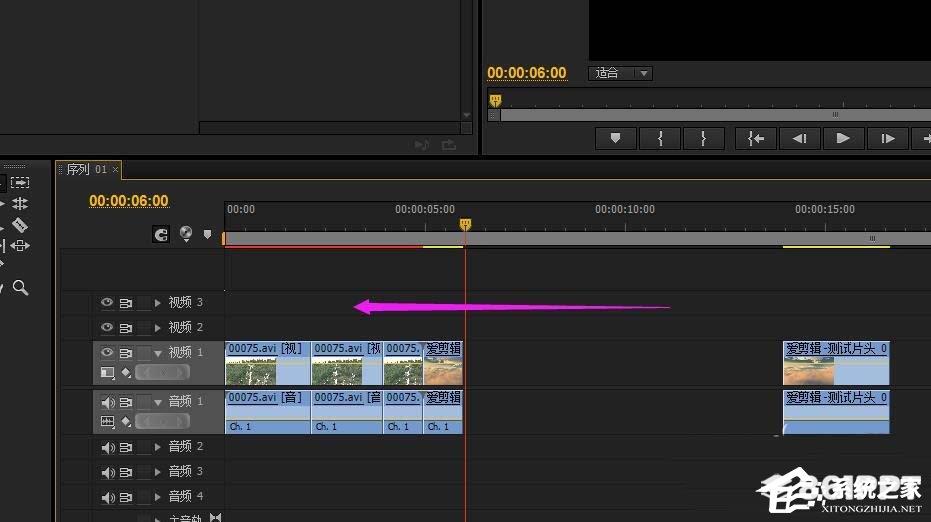Click the master track end icon

(x=216, y=518)
